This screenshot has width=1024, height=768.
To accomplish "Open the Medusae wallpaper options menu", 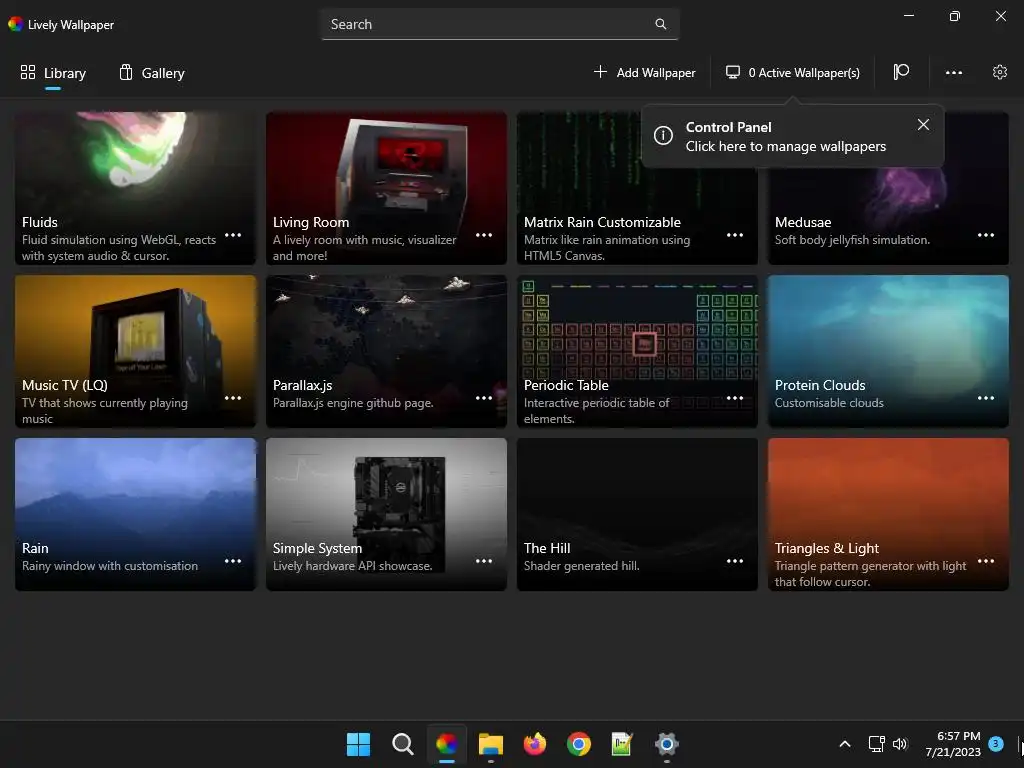I will point(985,235).
